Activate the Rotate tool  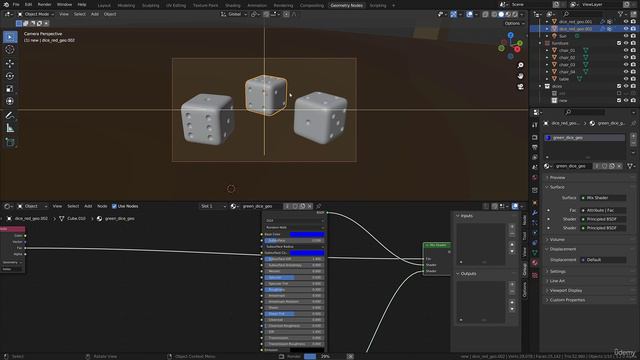click(x=10, y=76)
